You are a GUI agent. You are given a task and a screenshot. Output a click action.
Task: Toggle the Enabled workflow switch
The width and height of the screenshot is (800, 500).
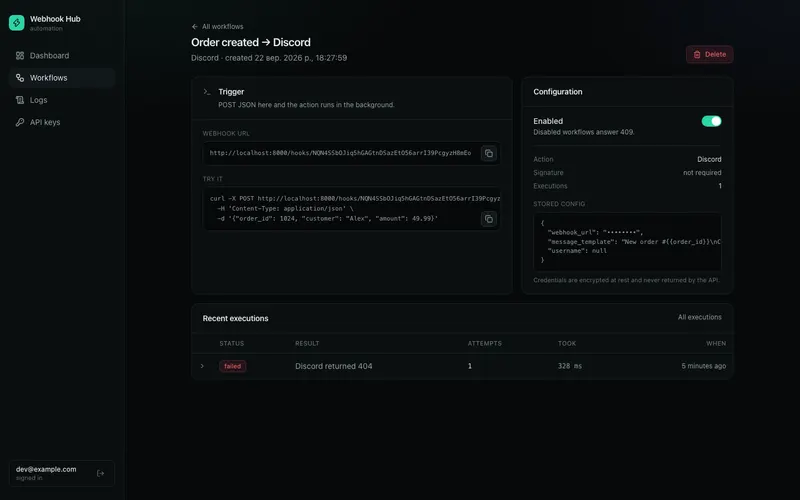click(711, 121)
